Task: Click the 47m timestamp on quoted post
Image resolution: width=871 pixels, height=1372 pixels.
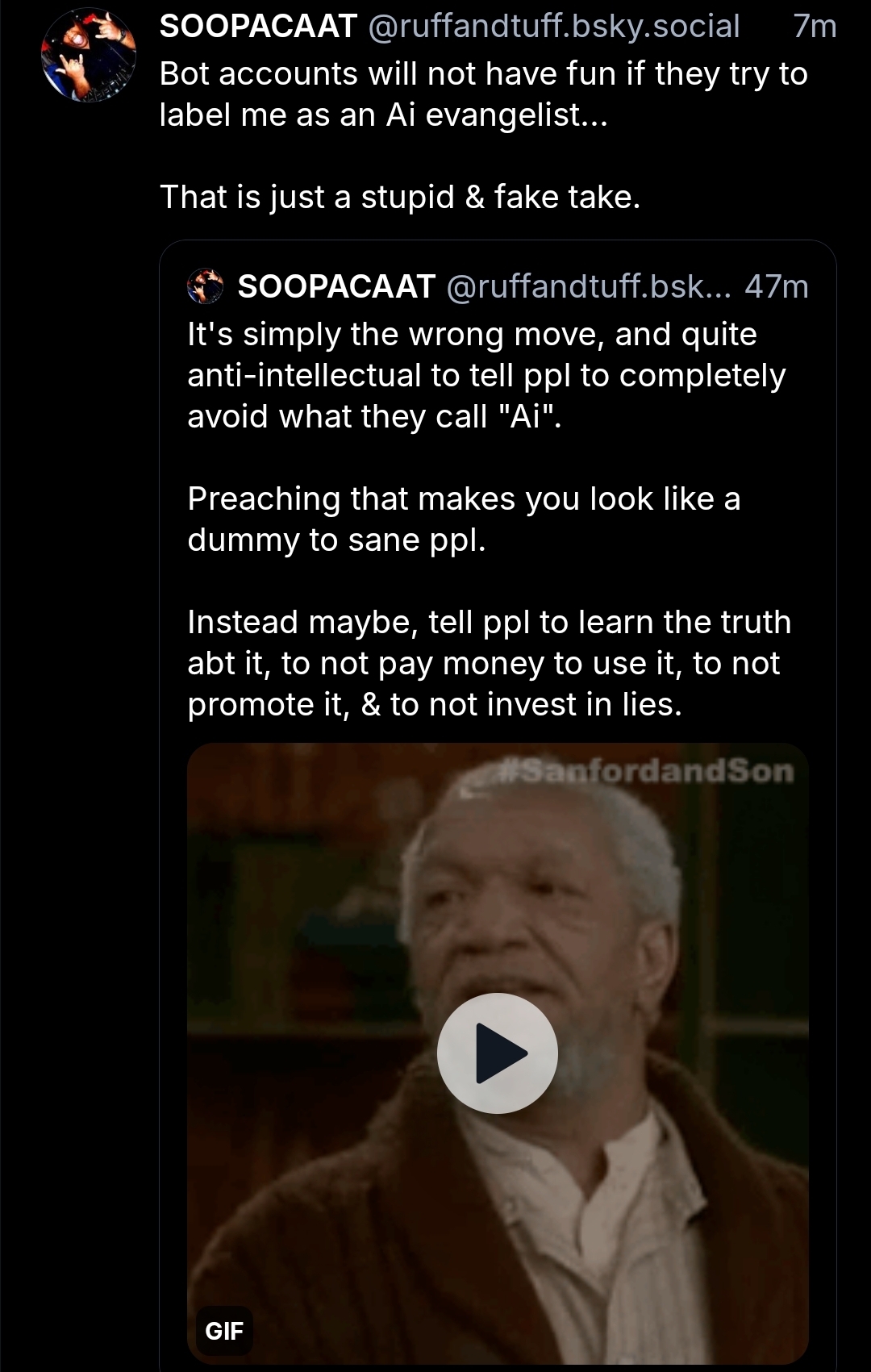Action: tap(777, 286)
